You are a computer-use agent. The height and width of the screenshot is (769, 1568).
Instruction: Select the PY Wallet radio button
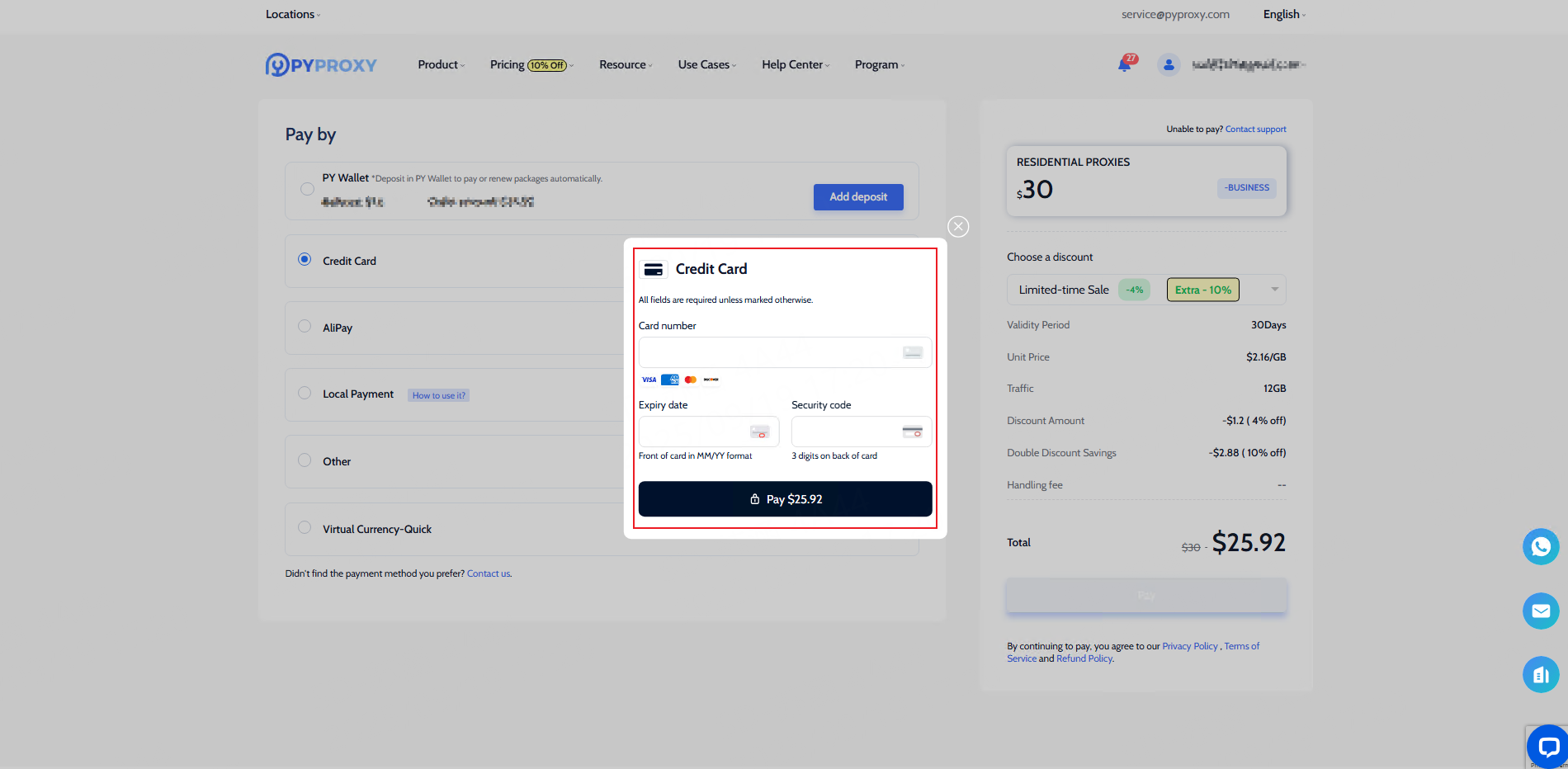pyautogui.click(x=307, y=189)
